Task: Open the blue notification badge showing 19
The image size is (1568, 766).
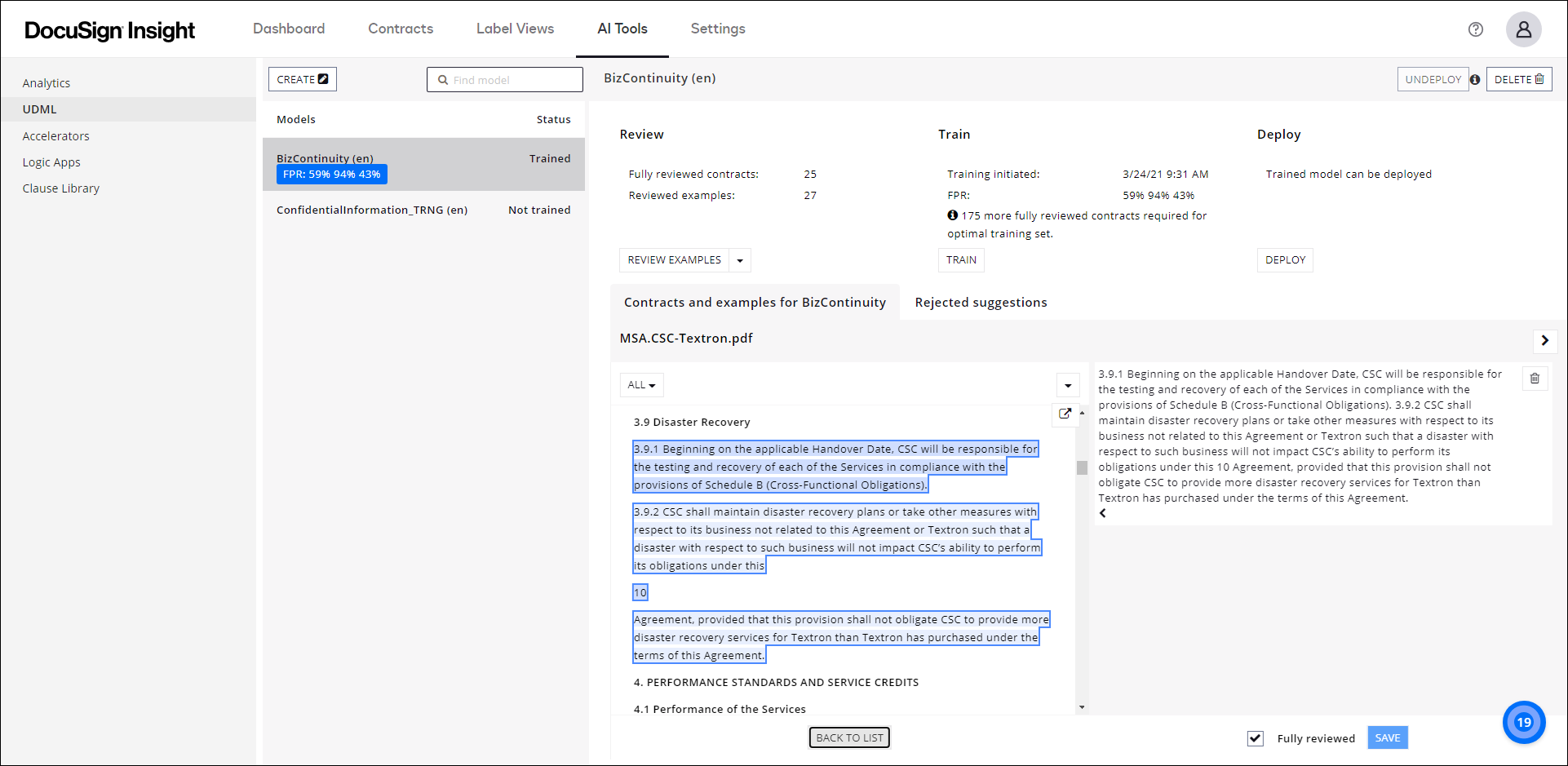Action: pos(1523,722)
